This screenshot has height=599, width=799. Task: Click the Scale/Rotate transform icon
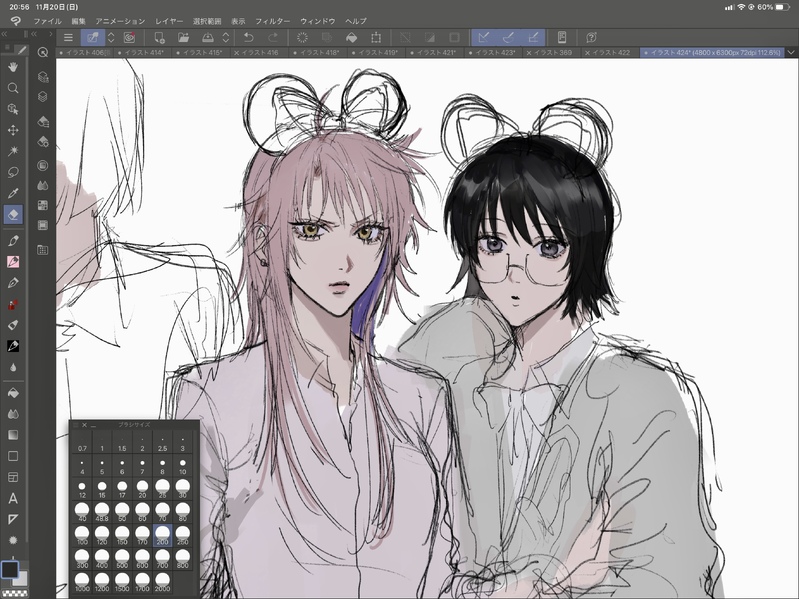coord(376,37)
